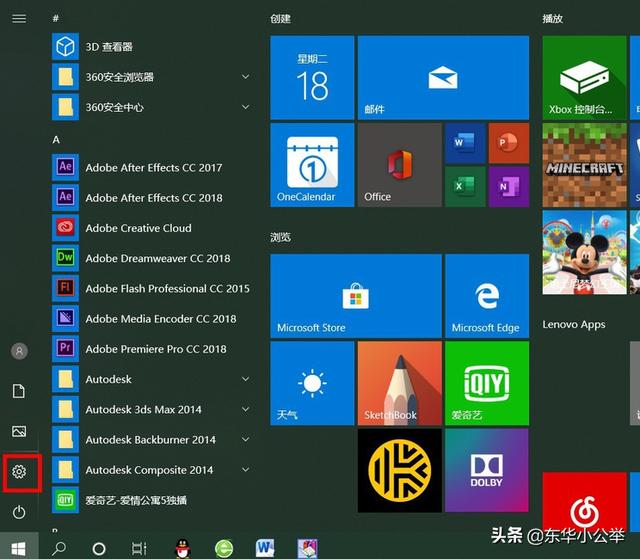Open the Dolby tile
The image size is (640, 559).
(486, 470)
